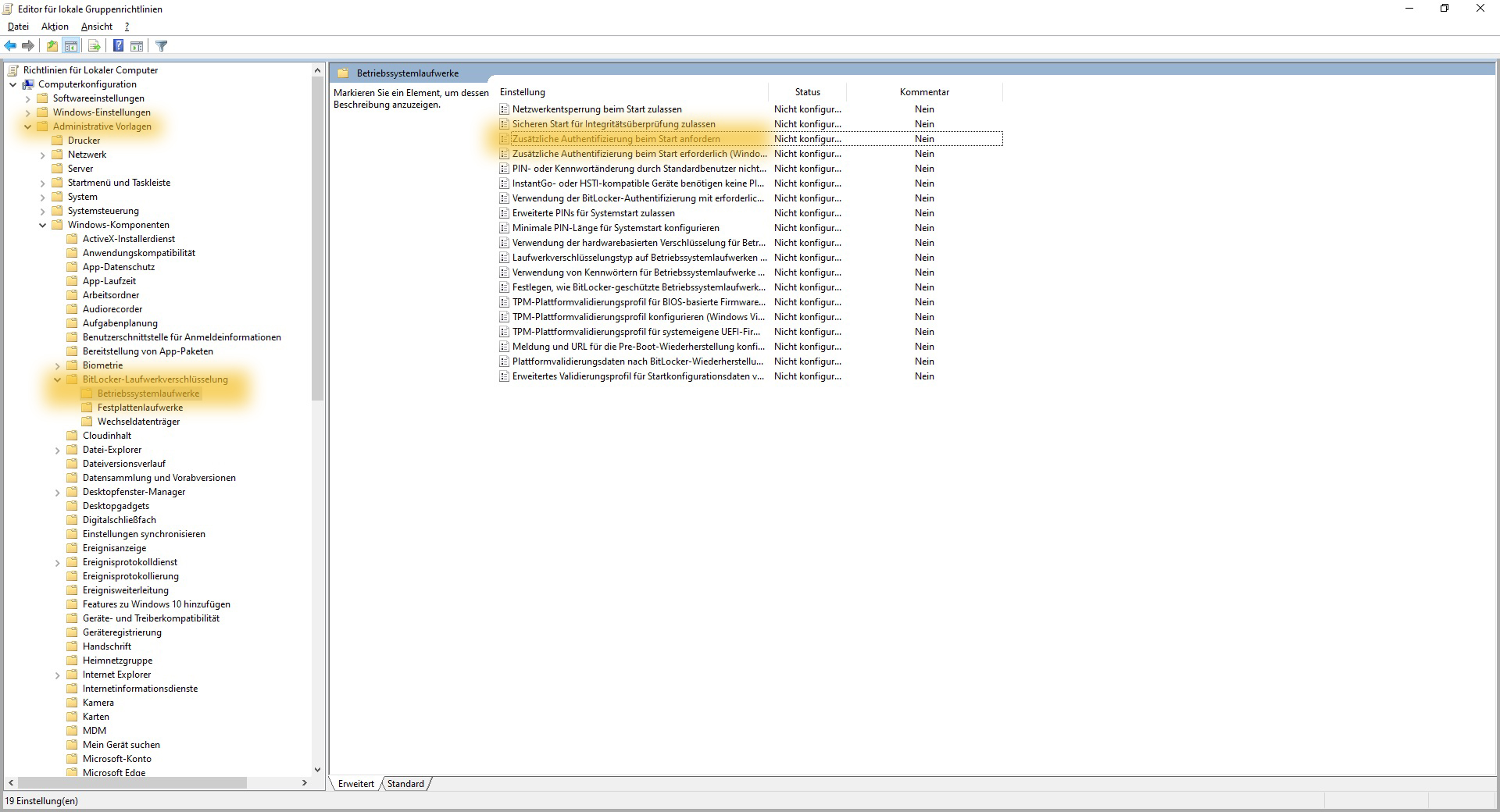Screen dimensions: 1500x812
Task: Click the tree pane vertical scrollbar thumb
Action: [x=317, y=238]
